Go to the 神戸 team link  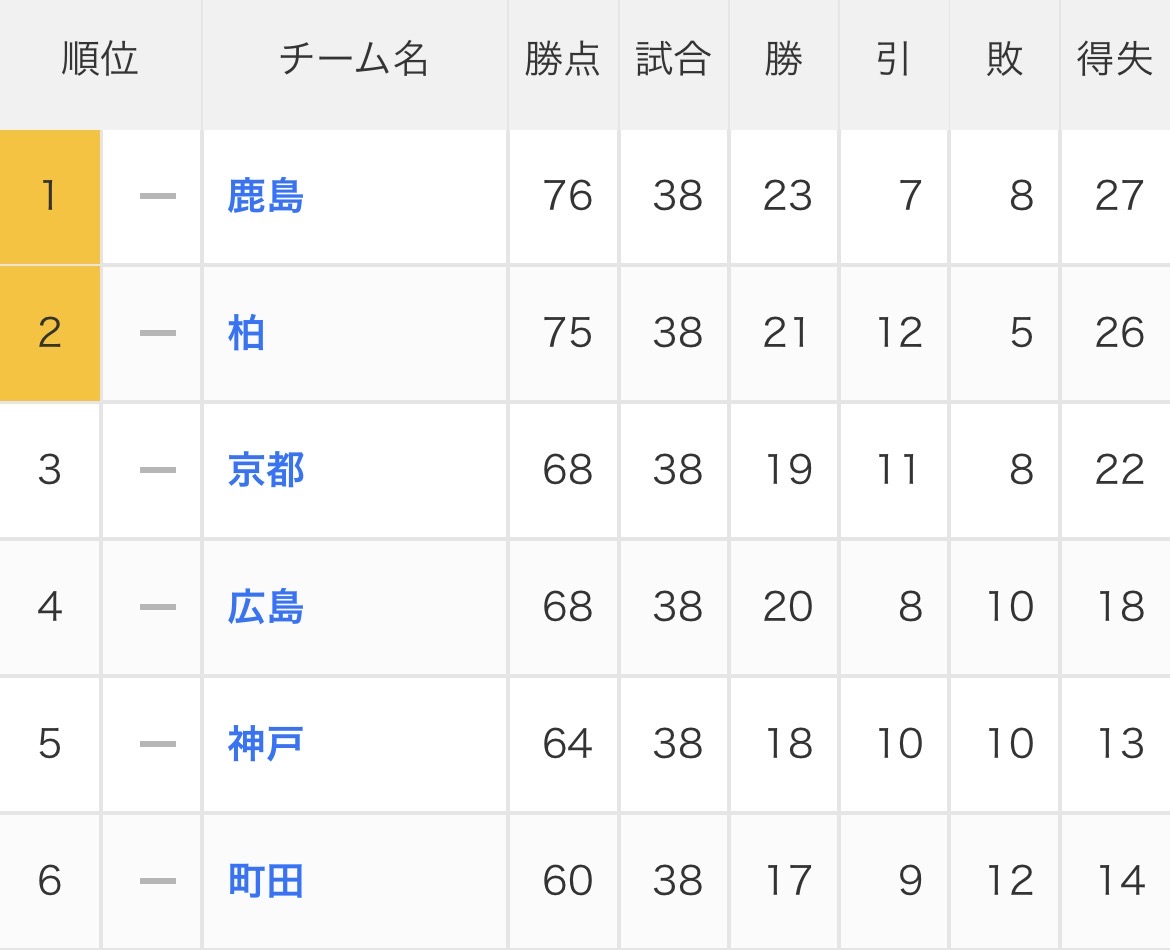(x=265, y=744)
